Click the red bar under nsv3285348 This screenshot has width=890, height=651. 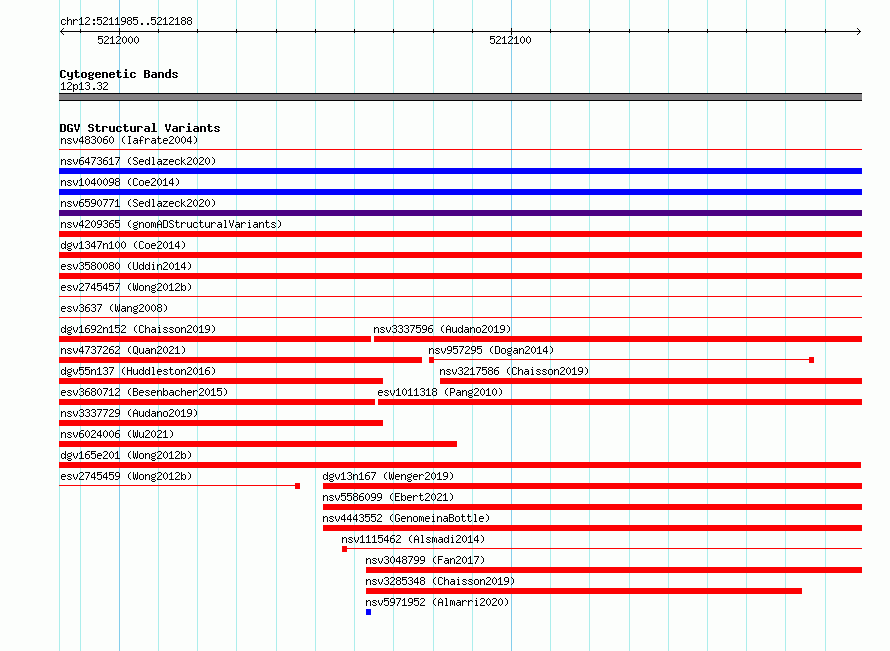pyautogui.click(x=584, y=591)
